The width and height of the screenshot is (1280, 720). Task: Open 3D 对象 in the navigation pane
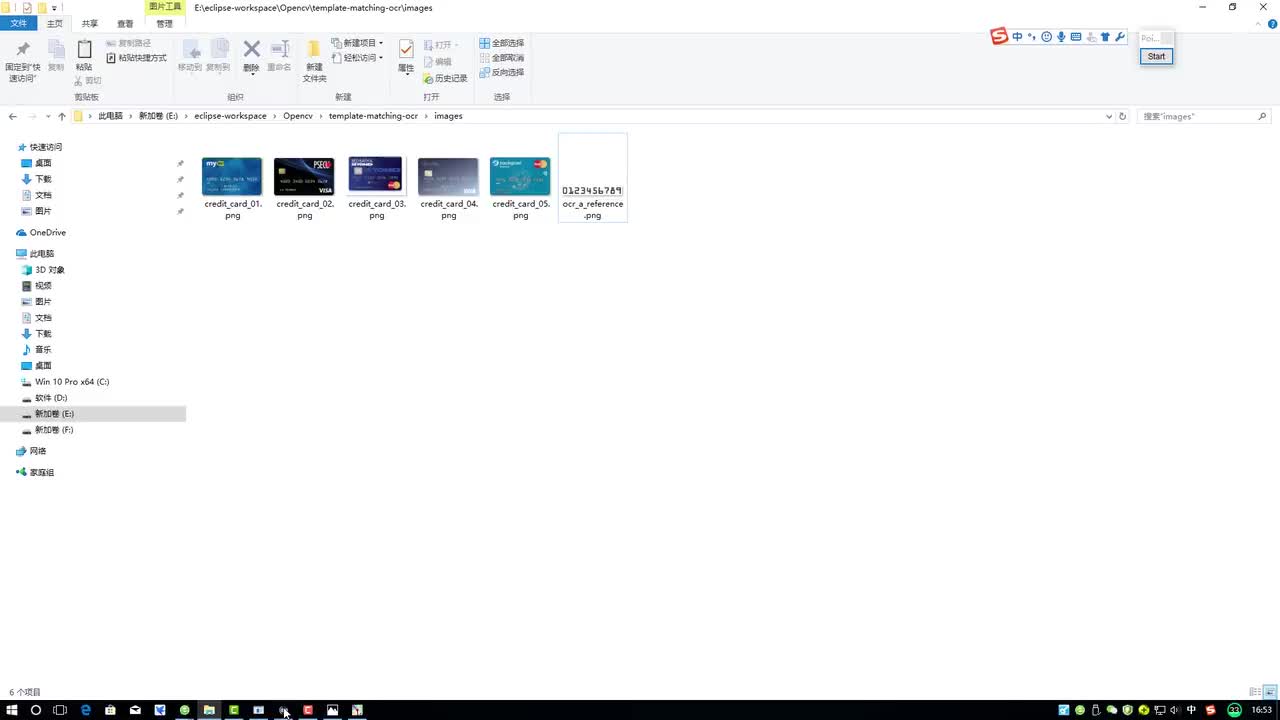(x=43, y=270)
